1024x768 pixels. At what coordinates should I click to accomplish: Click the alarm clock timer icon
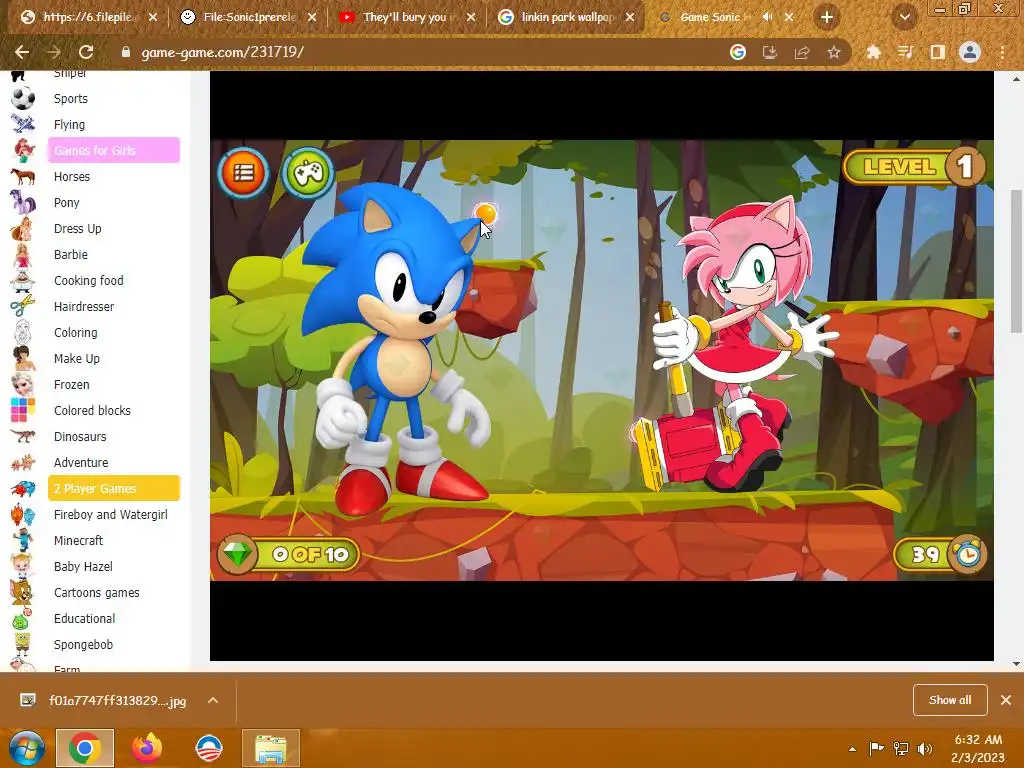[968, 554]
